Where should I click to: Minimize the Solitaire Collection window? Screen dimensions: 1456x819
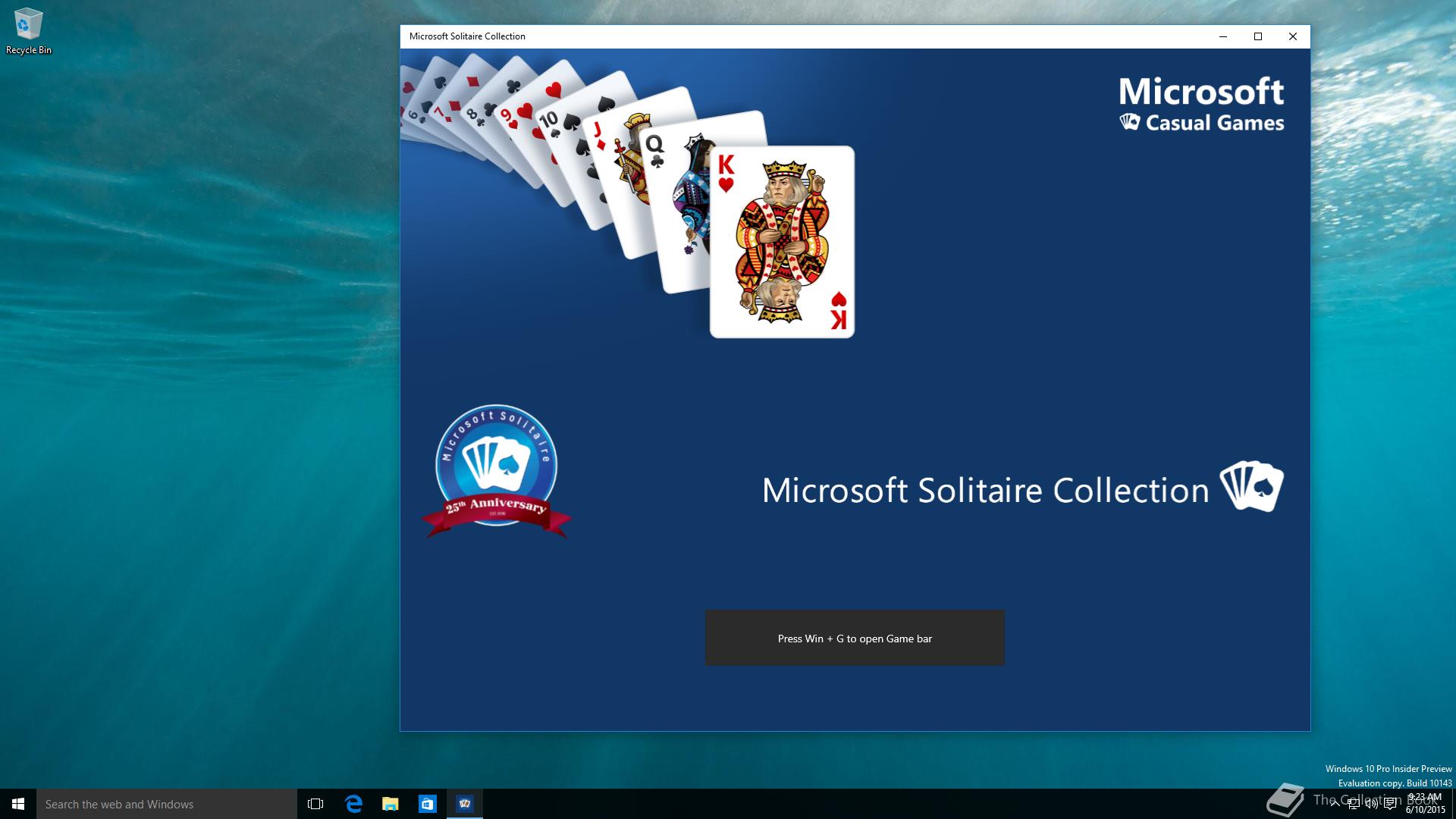(x=1223, y=36)
